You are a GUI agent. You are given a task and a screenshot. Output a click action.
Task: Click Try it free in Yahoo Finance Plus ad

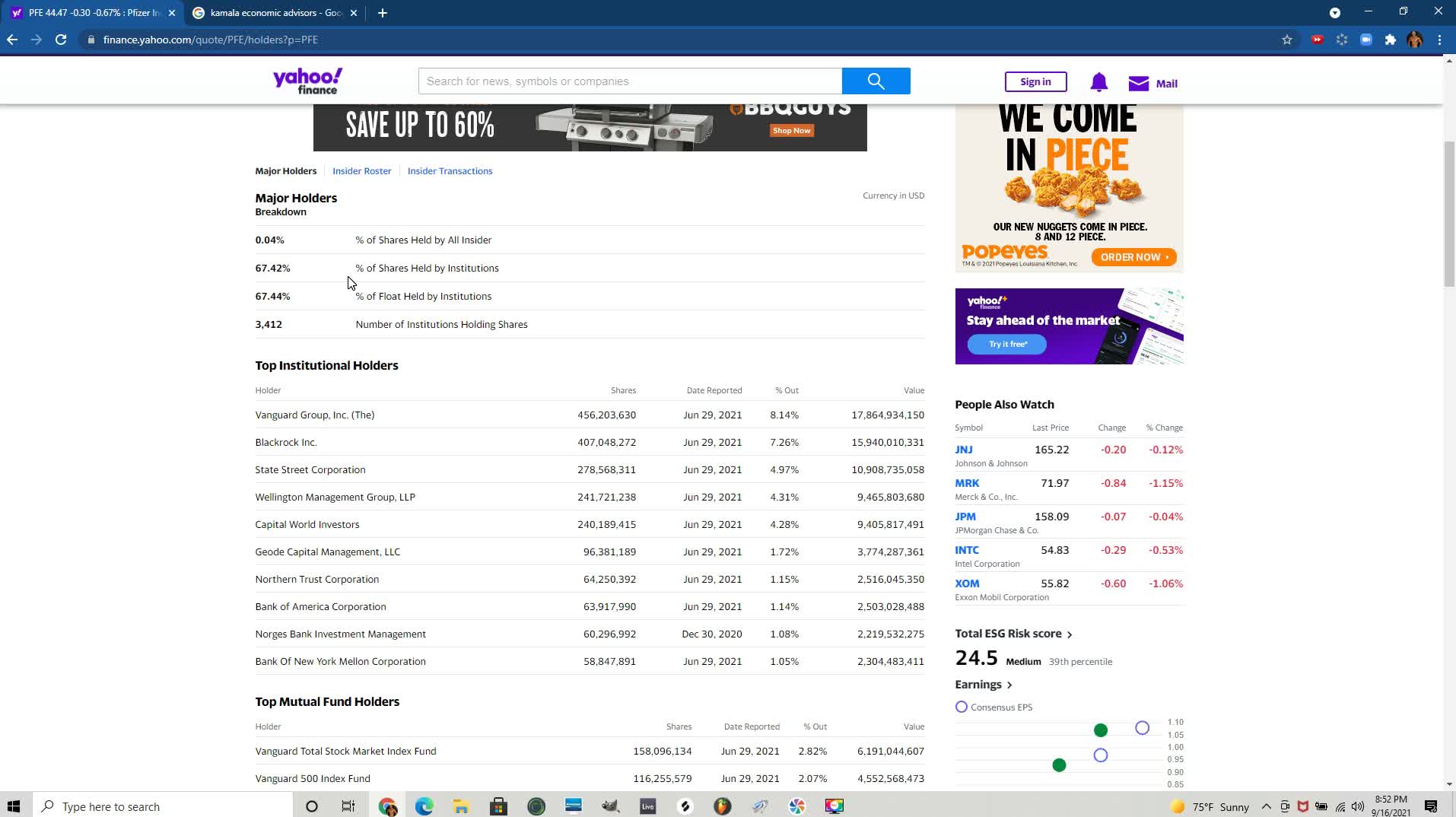point(1007,345)
